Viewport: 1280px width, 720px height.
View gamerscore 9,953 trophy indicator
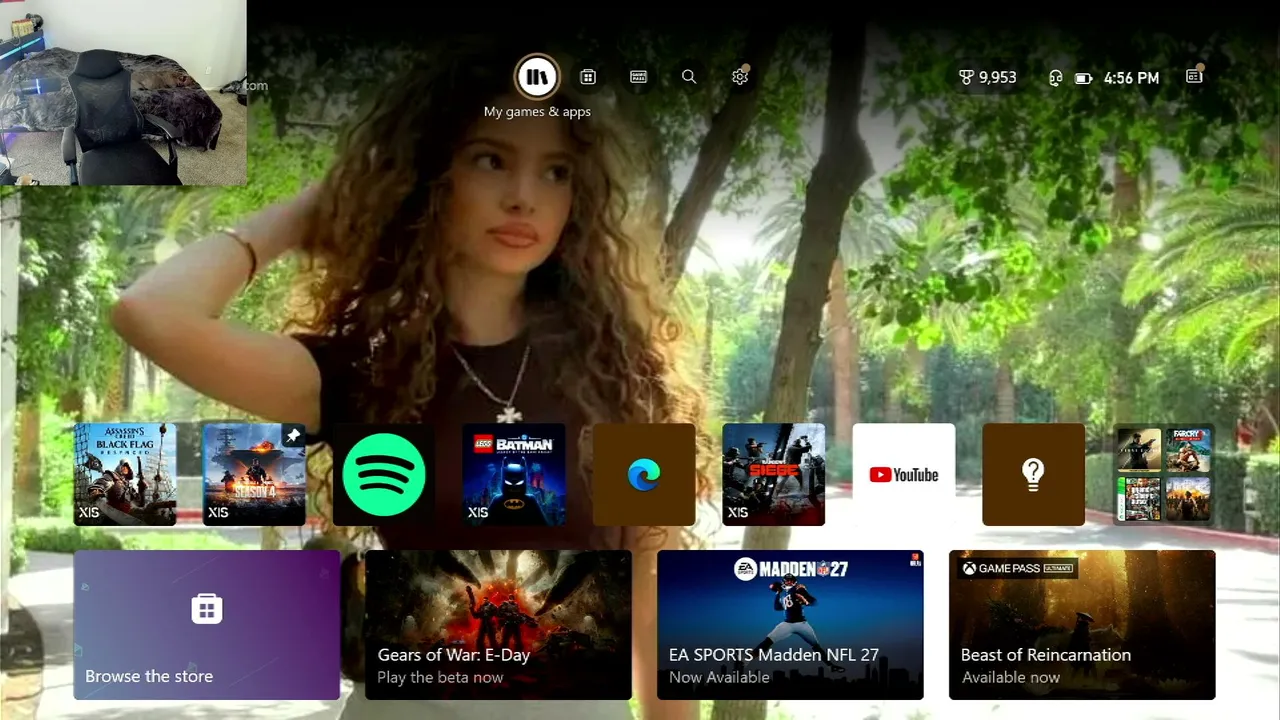987,77
